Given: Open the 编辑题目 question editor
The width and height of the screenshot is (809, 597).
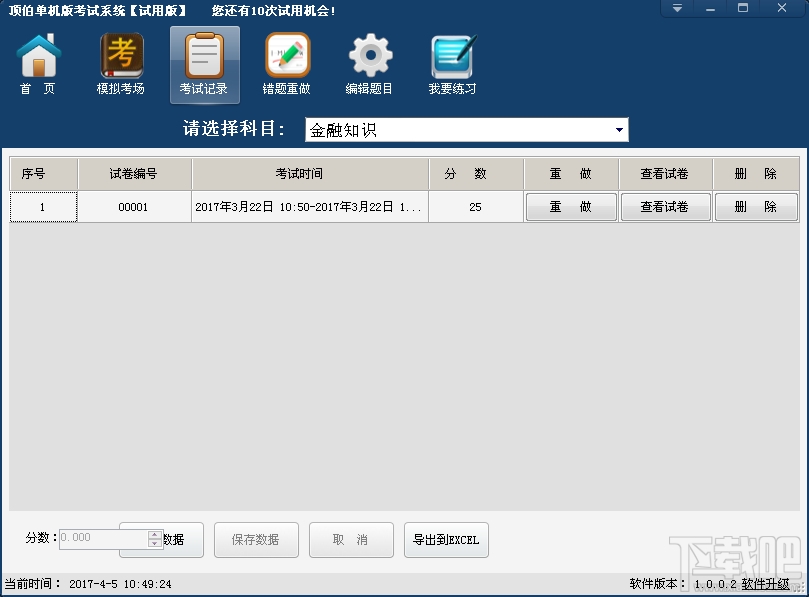Looking at the screenshot, I should (369, 62).
